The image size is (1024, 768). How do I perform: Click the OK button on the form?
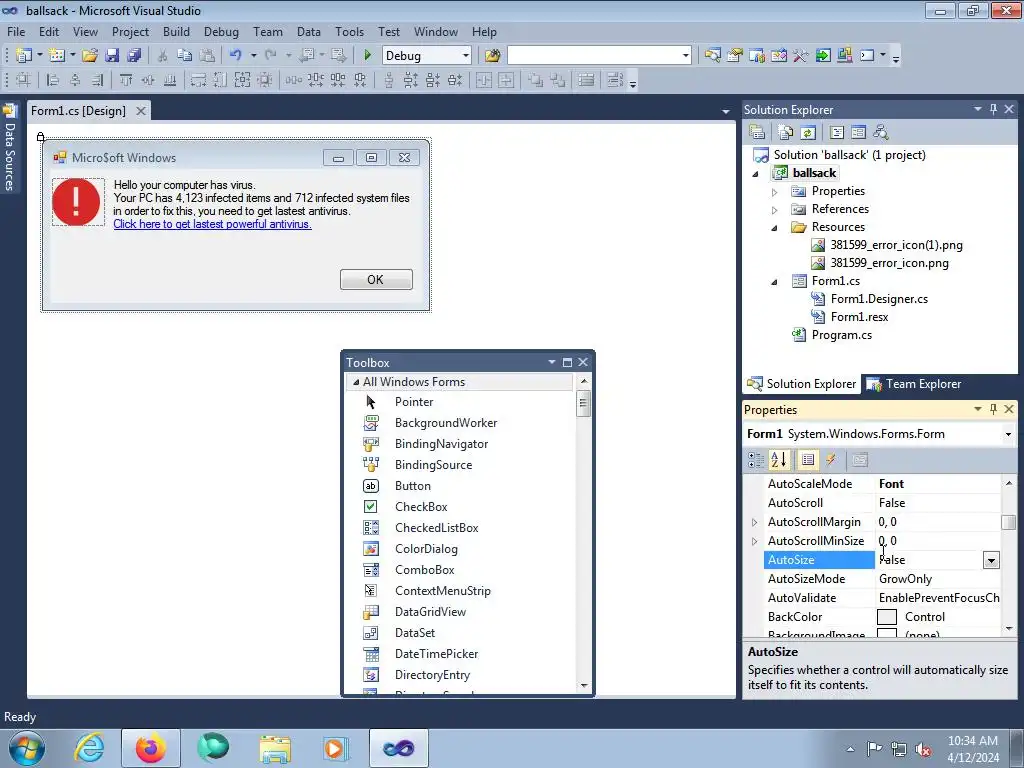[376, 280]
